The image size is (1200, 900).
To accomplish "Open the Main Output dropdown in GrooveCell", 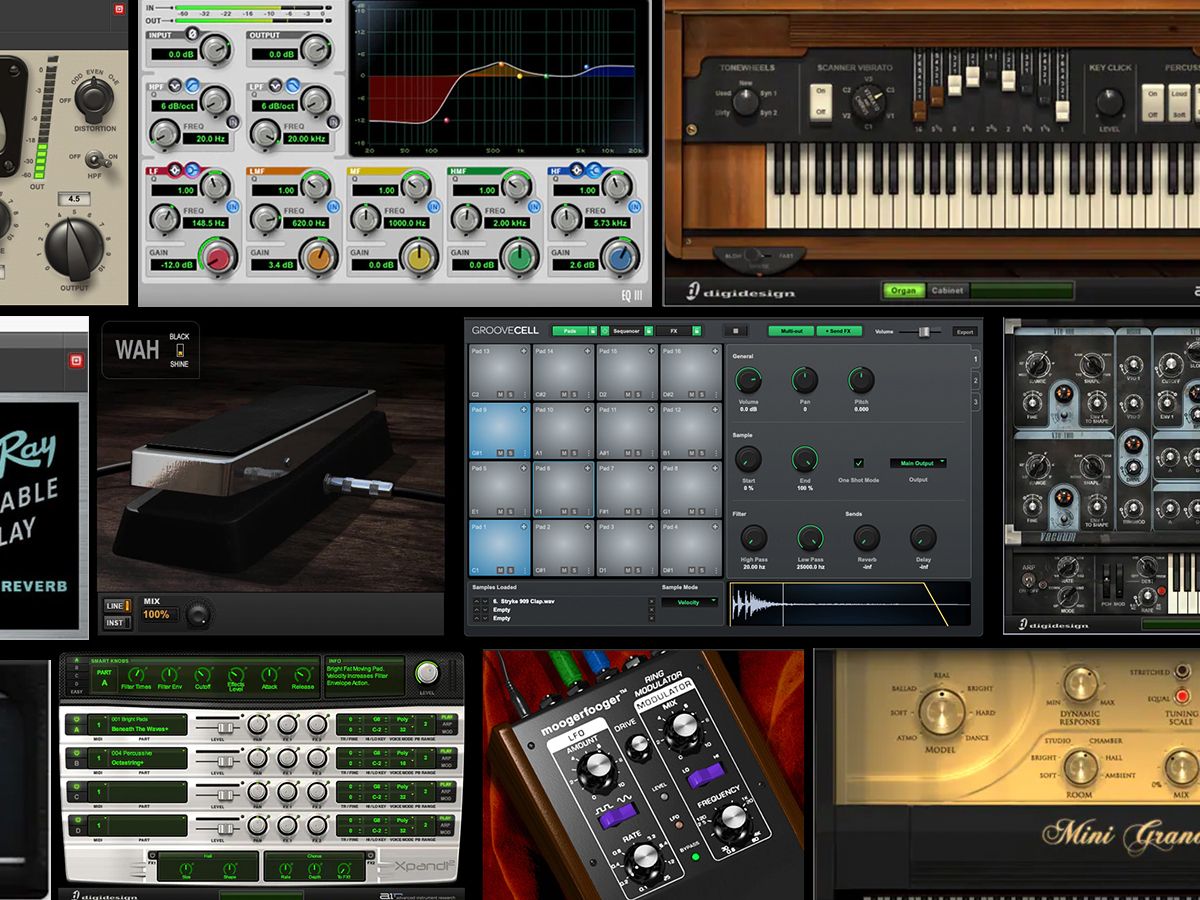I will (x=918, y=463).
